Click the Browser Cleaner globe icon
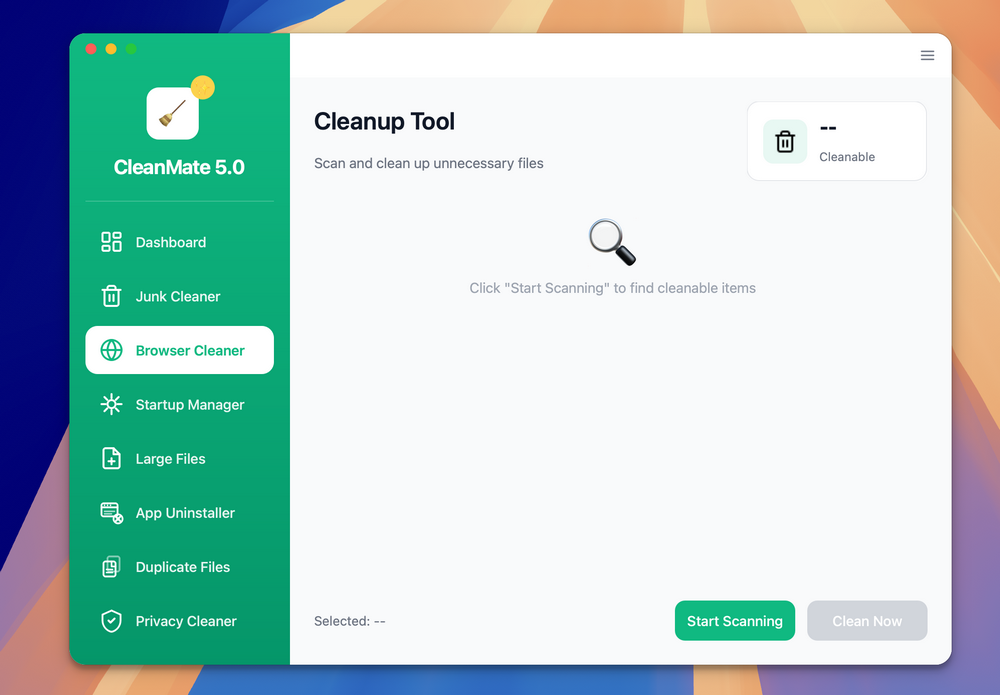Viewport: 1000px width, 695px height. pyautogui.click(x=111, y=350)
